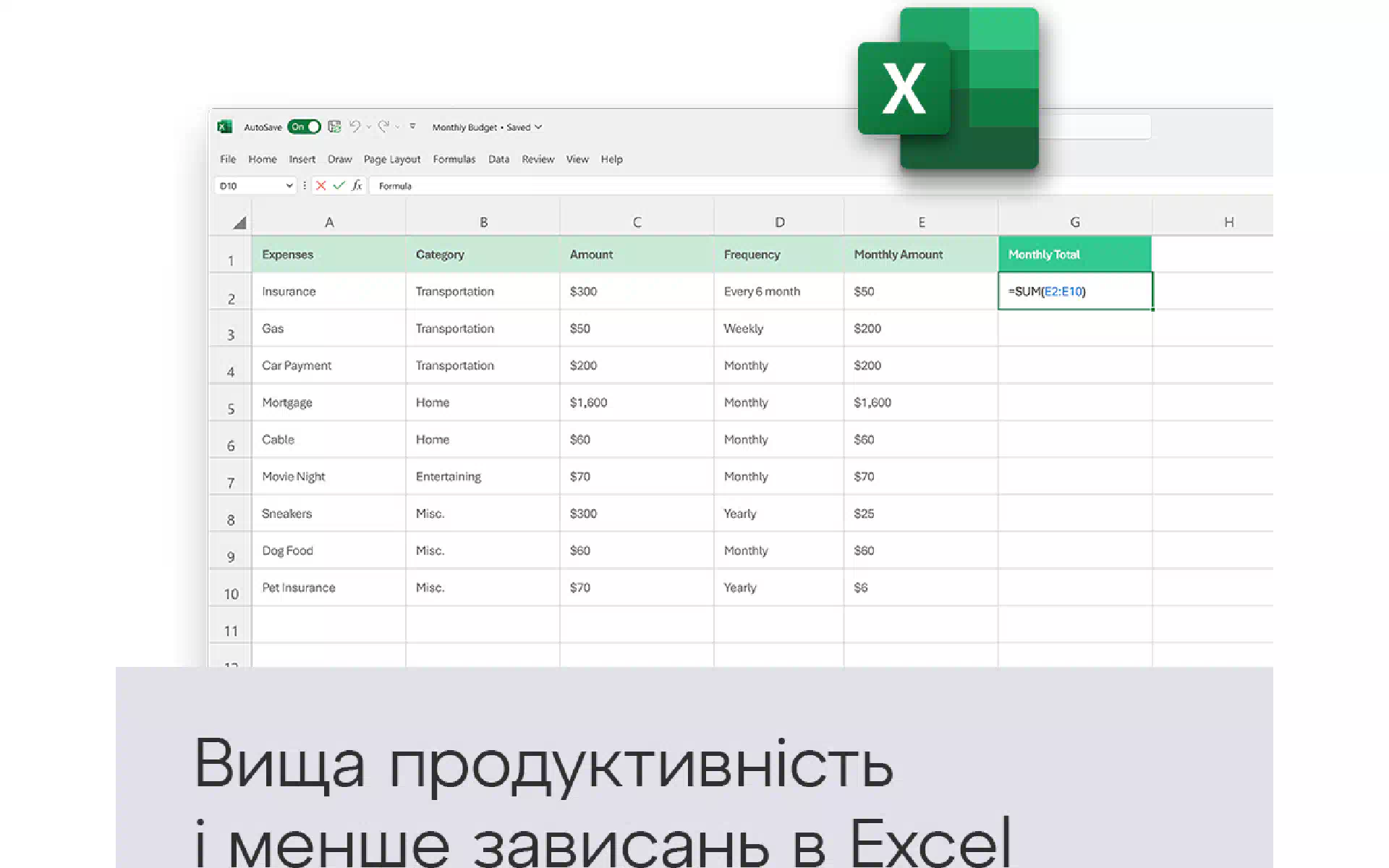Select the column G header
Screen dimensions: 1389x868
tap(1074, 222)
